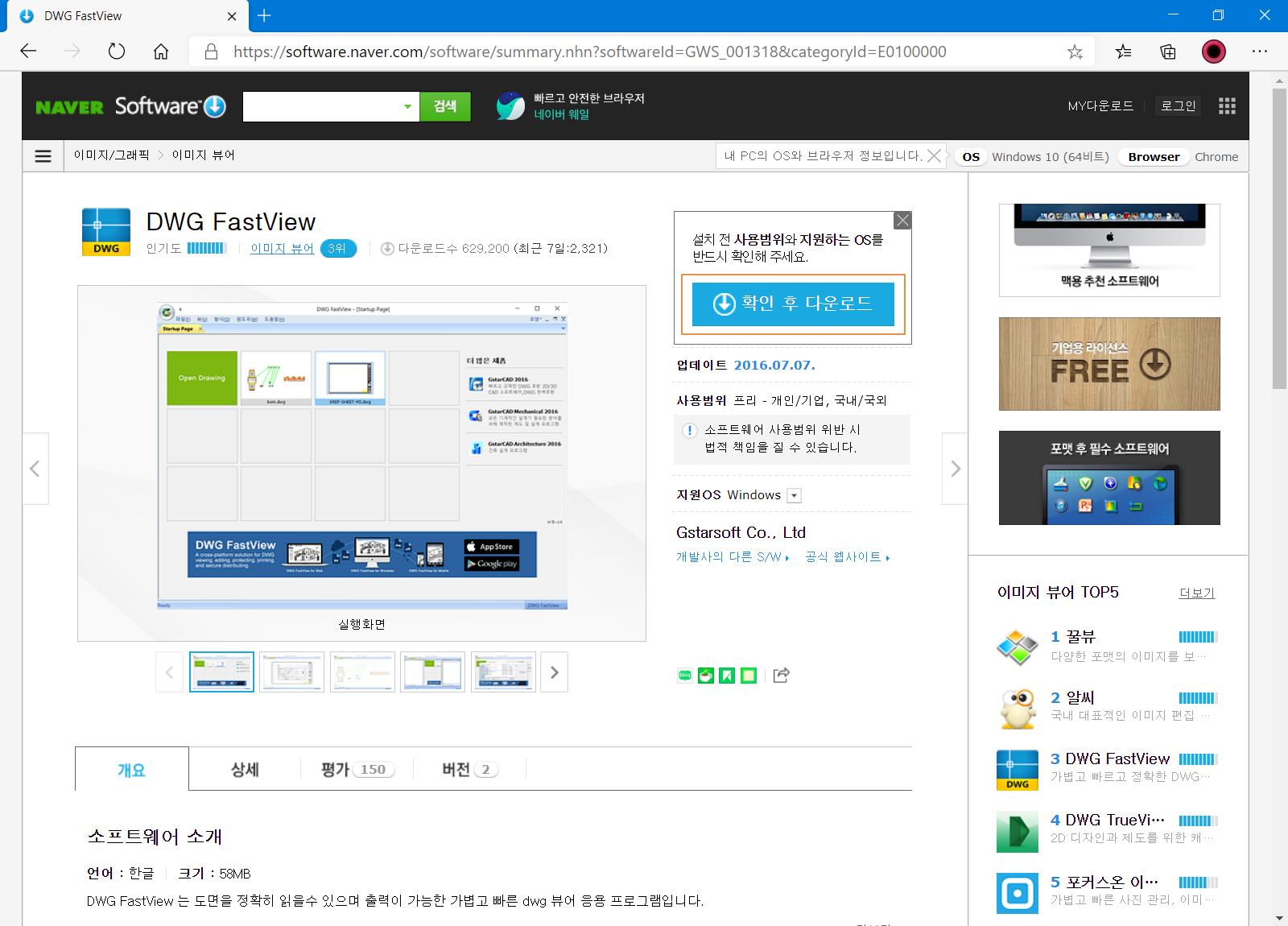This screenshot has height=926, width=1288.
Task: Click 이미지/그래픽 breadcrumb
Action: click(x=112, y=155)
